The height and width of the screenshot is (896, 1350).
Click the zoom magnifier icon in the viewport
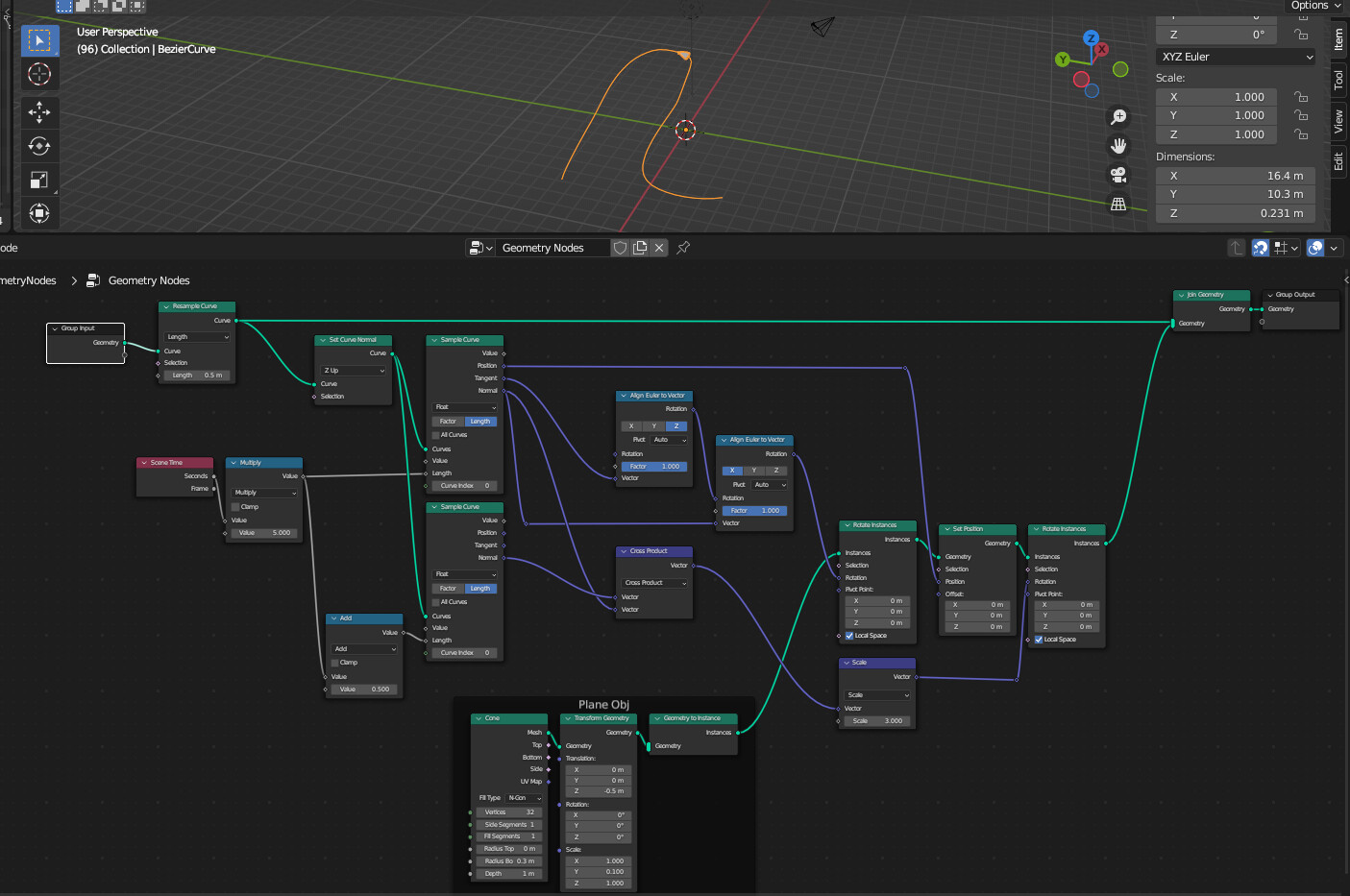point(1117,115)
